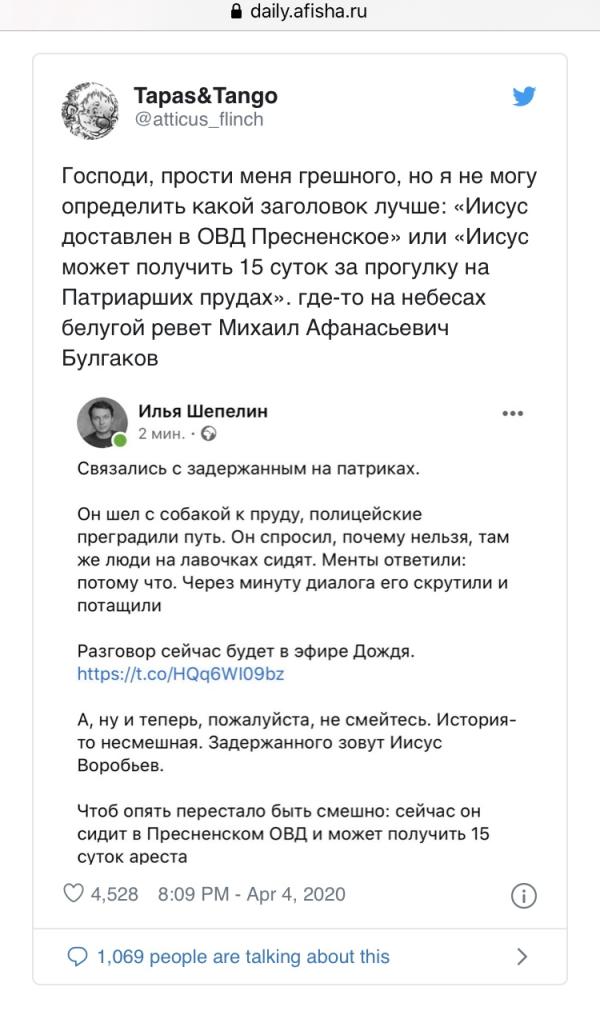Click the Илья Шепелин author name

coord(203,412)
